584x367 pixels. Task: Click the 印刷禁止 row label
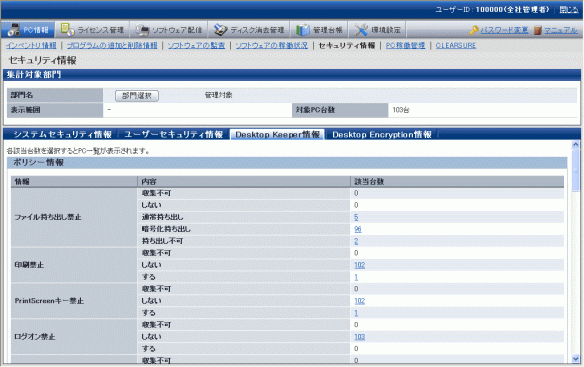click(29, 265)
